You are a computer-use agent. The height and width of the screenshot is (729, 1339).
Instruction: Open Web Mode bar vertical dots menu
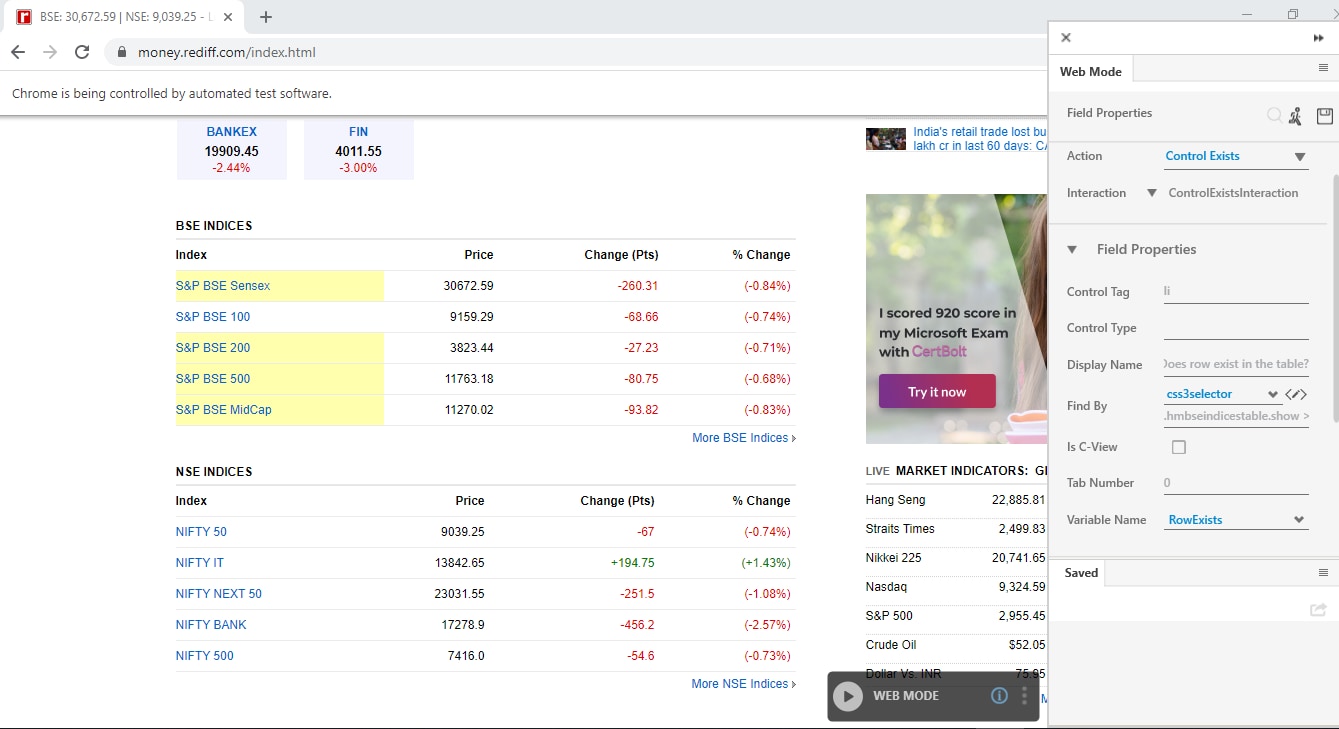point(1024,696)
